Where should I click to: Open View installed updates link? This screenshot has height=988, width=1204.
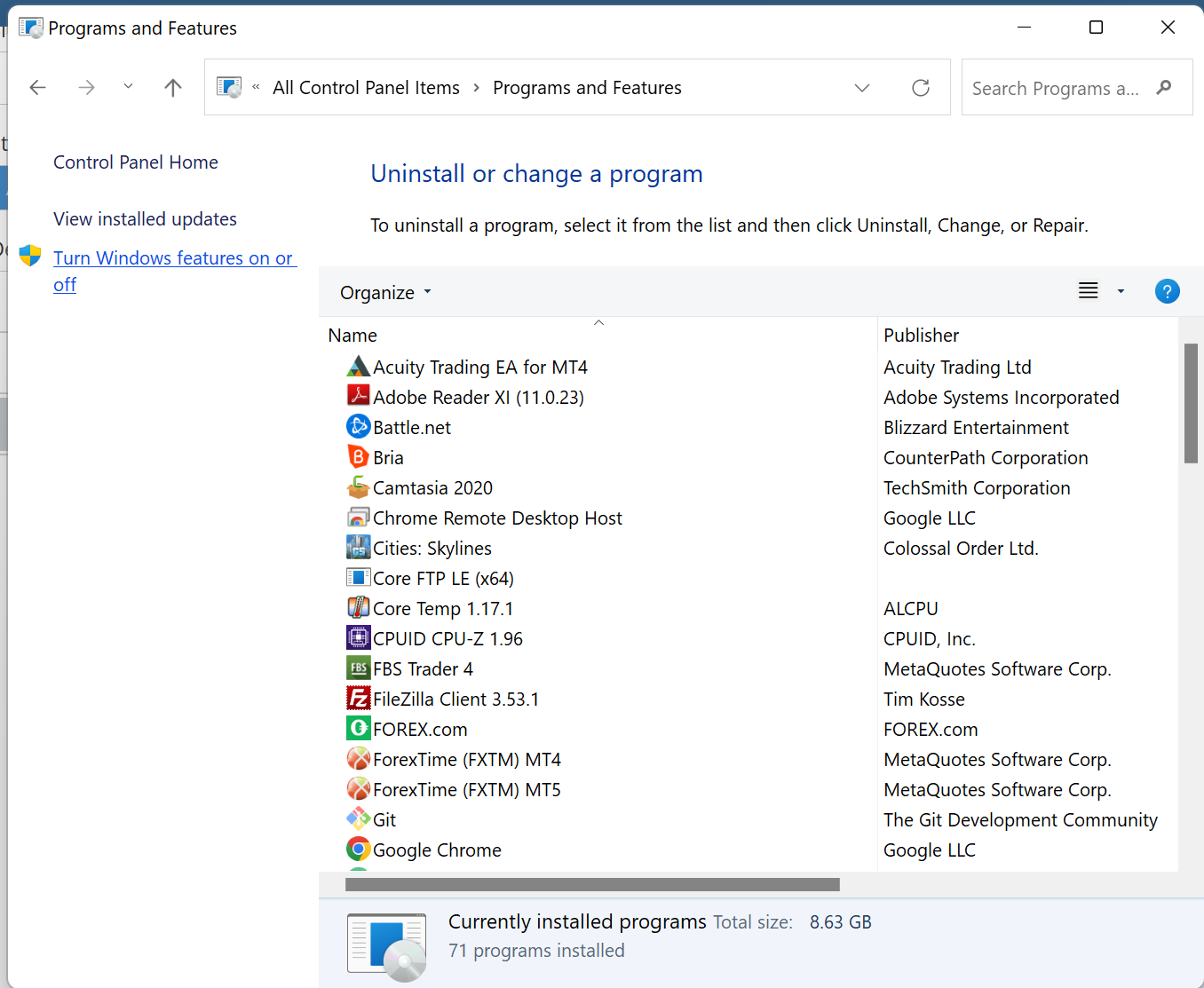[145, 219]
